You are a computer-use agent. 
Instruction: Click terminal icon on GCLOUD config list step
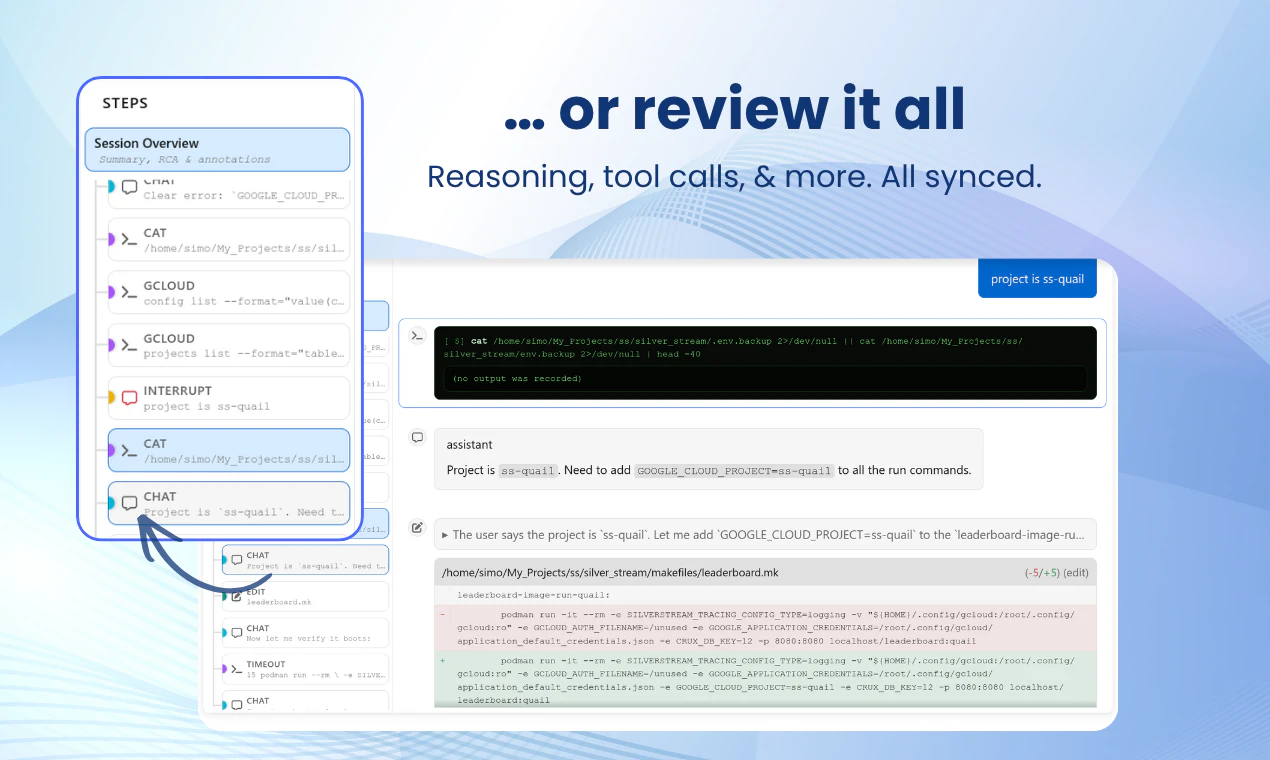point(129,293)
